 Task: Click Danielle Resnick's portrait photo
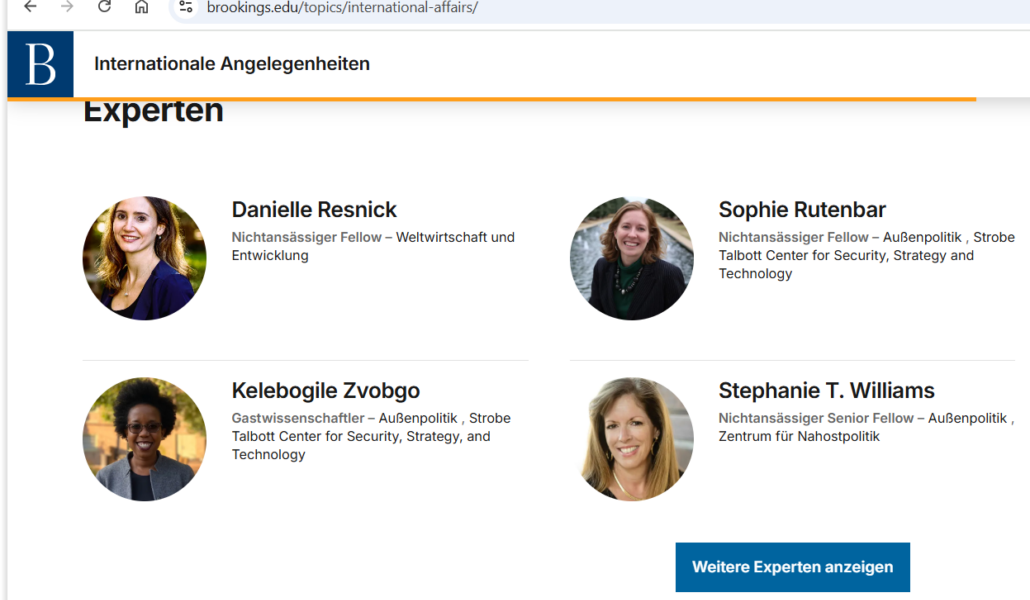(x=145, y=258)
